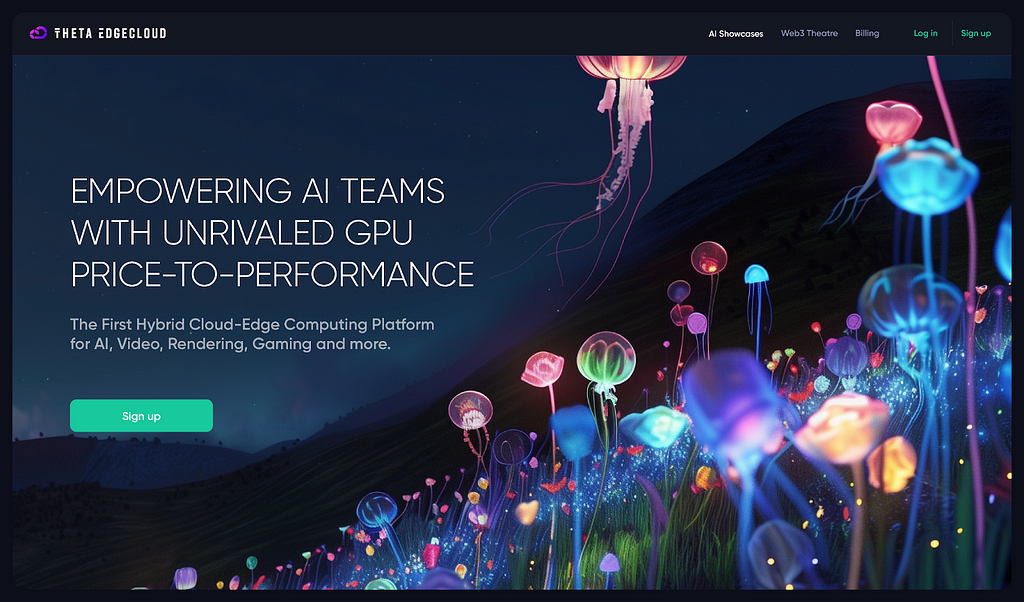Select Sign up in the top navigation
Image resolution: width=1024 pixels, height=602 pixels.
[x=975, y=34]
